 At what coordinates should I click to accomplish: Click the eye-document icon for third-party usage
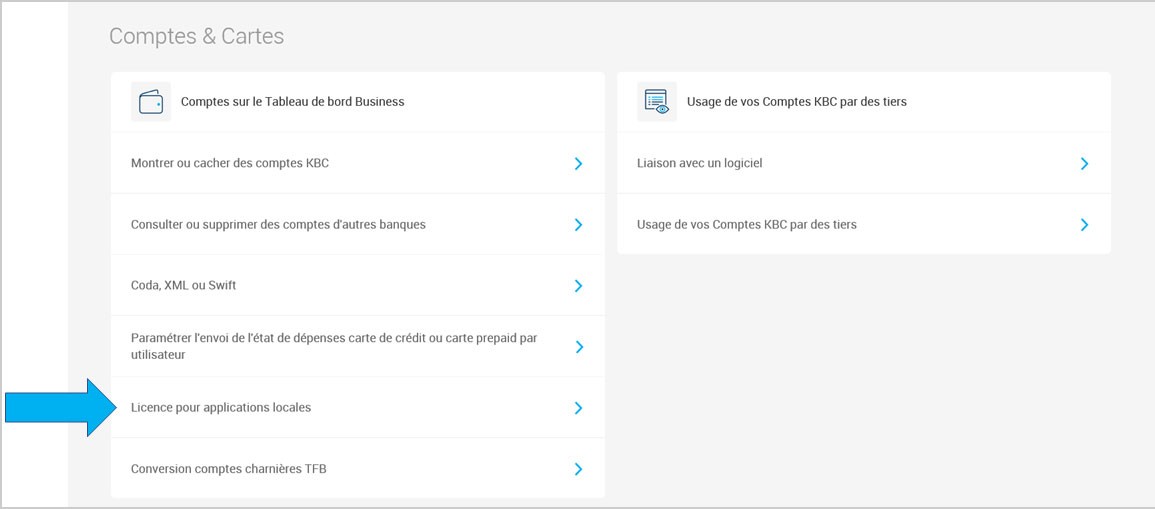click(656, 102)
